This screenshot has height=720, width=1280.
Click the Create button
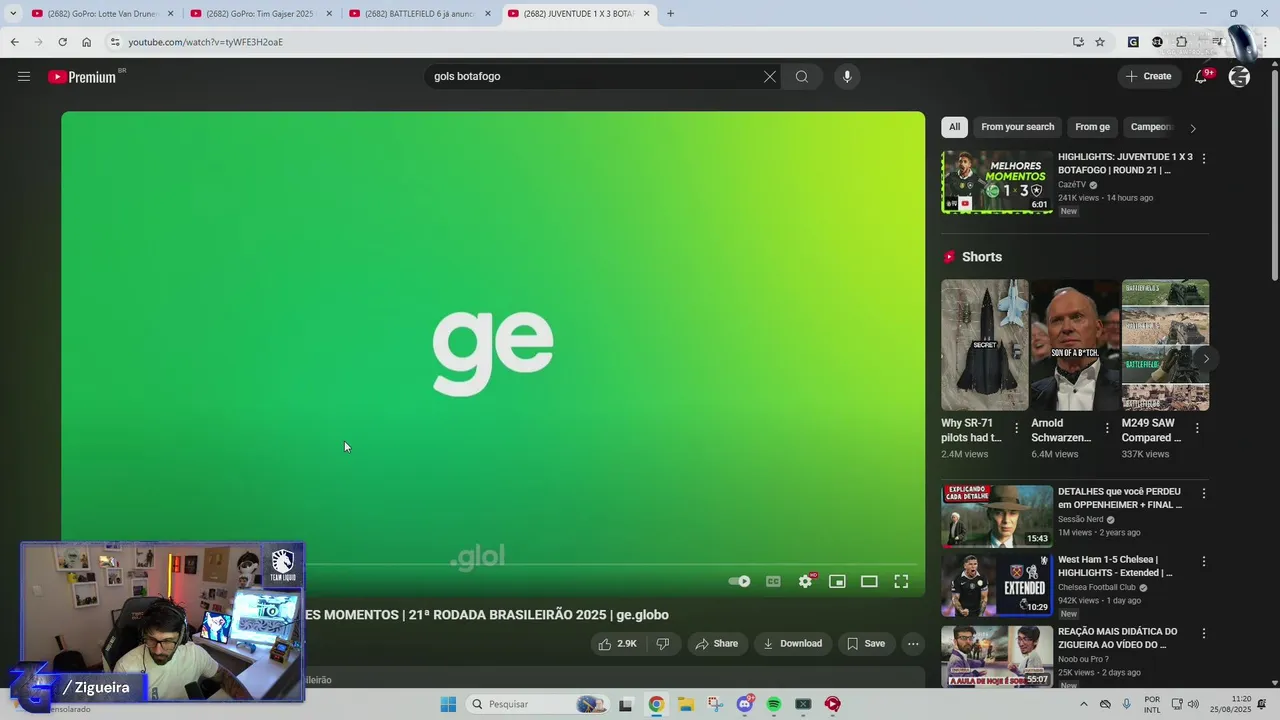(x=1149, y=77)
